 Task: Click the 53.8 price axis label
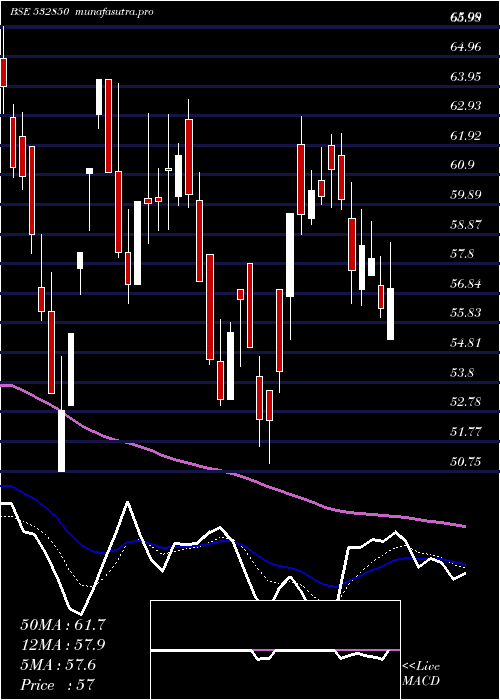tap(462, 372)
